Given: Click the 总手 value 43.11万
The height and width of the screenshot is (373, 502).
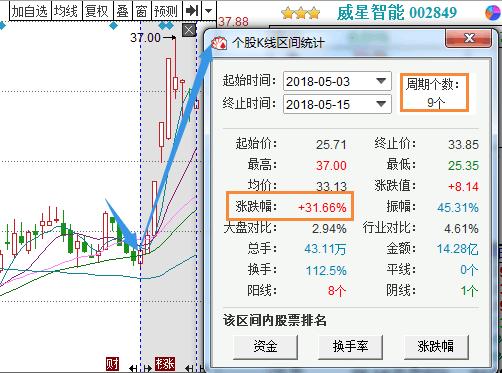Looking at the screenshot, I should pos(325,249).
